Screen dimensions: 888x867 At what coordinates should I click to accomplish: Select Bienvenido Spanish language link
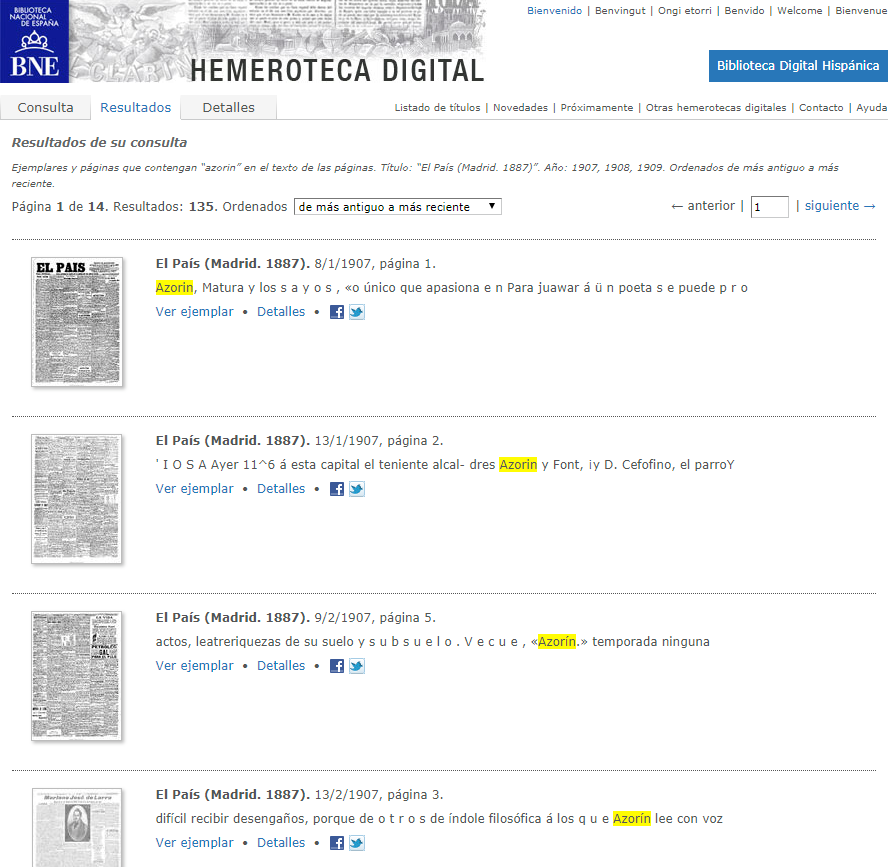click(x=554, y=11)
